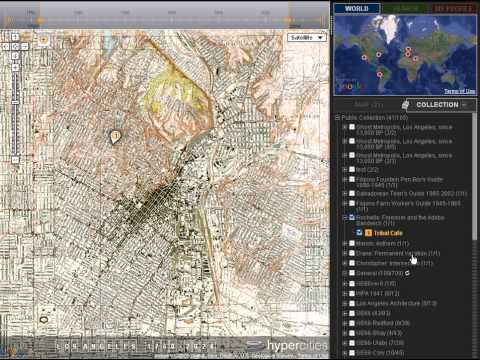
Task: Tick the Tribal Cafe checkbox
Action: pyautogui.click(x=359, y=232)
